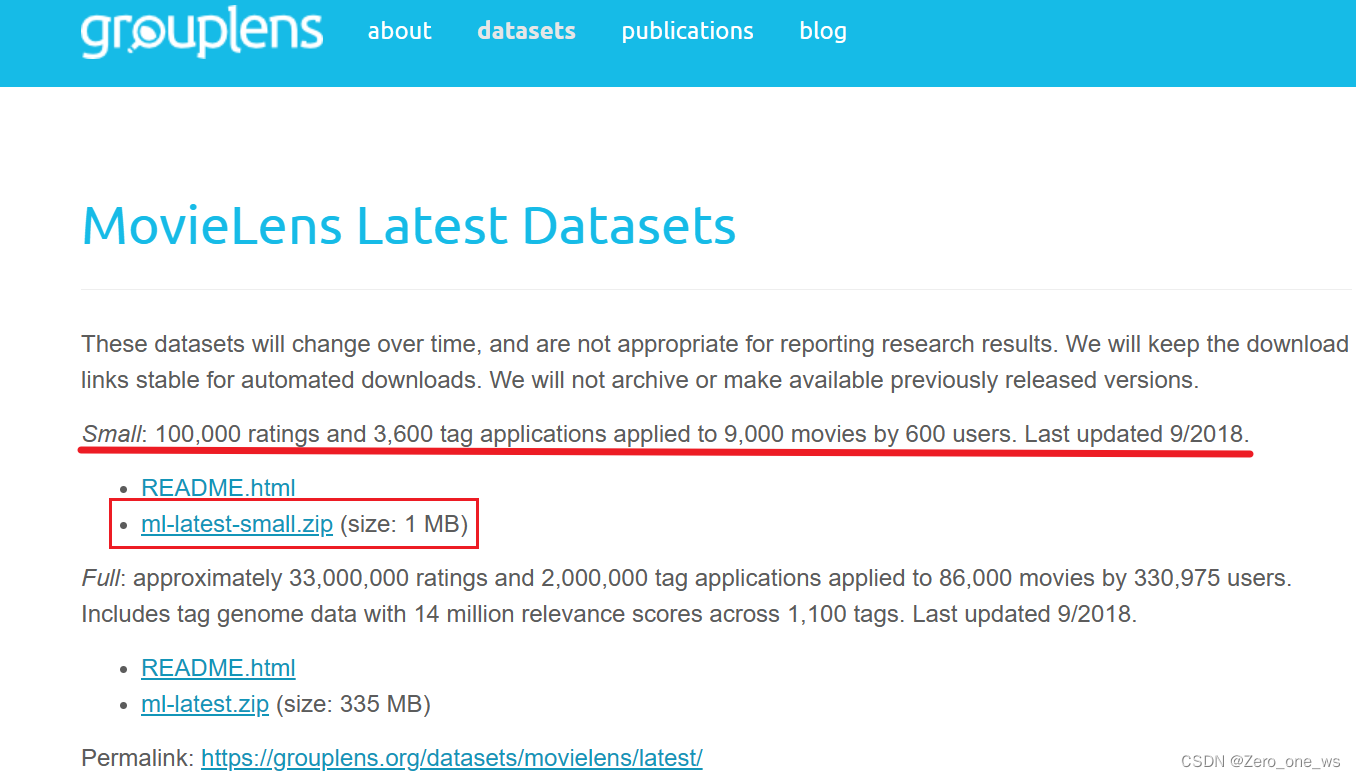
Task: Open README.html under the Small dataset
Action: (218, 488)
